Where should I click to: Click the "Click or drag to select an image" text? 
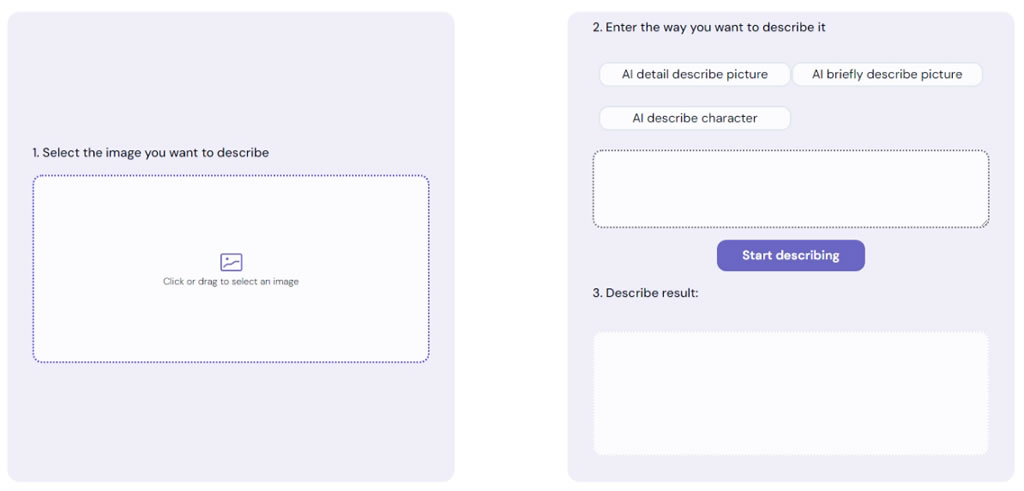tap(231, 282)
